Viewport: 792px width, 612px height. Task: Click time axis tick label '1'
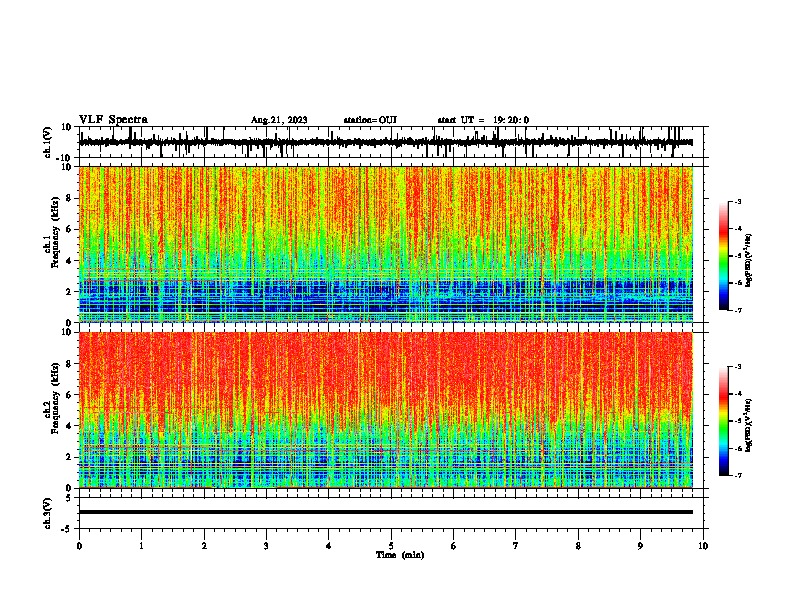click(141, 546)
